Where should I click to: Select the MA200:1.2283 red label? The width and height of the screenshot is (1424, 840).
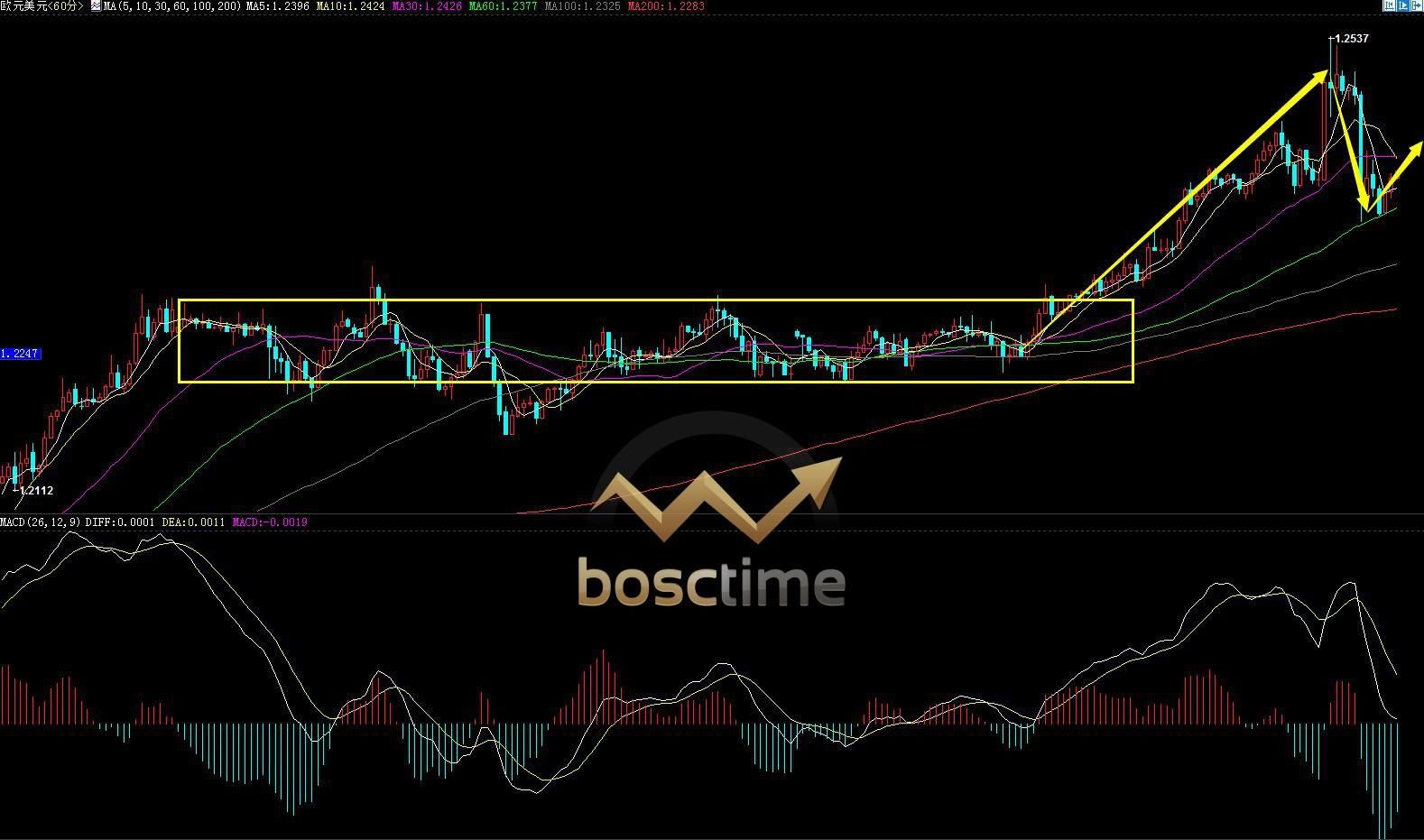(x=666, y=5)
